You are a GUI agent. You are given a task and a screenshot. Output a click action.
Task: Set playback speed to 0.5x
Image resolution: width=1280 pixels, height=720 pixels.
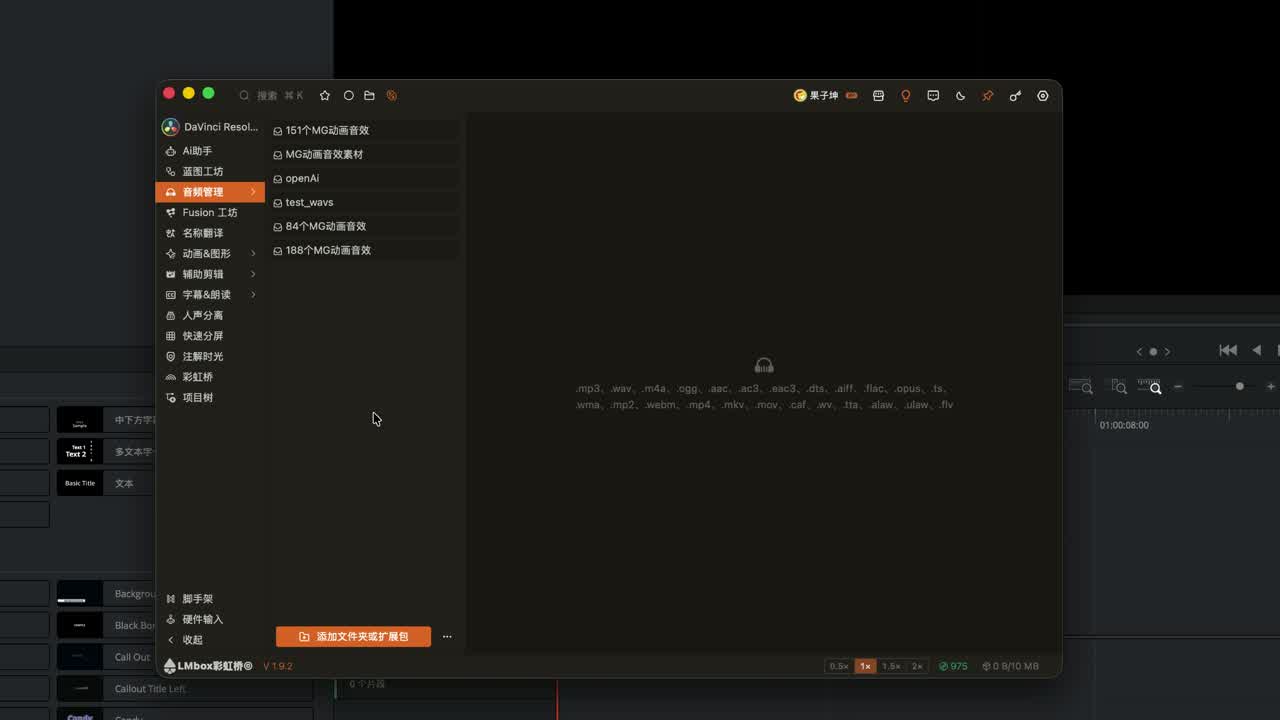click(839, 666)
